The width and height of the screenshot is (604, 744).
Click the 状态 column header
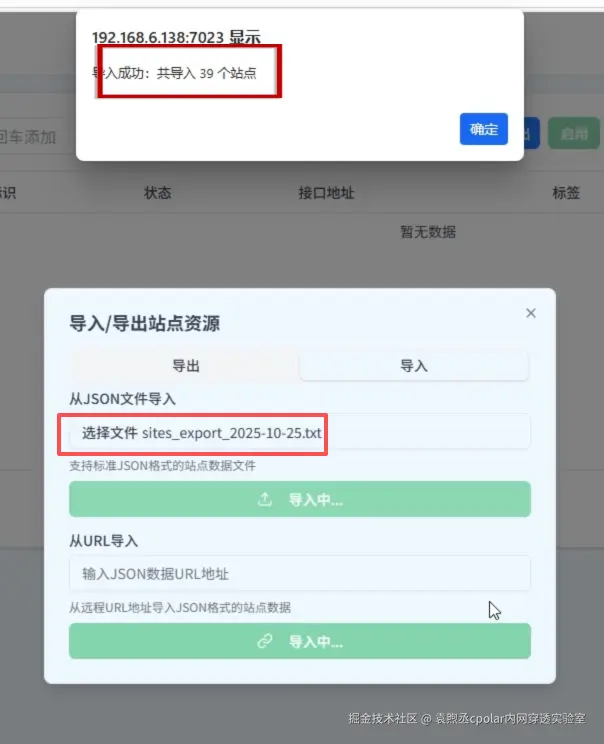[x=158, y=193]
